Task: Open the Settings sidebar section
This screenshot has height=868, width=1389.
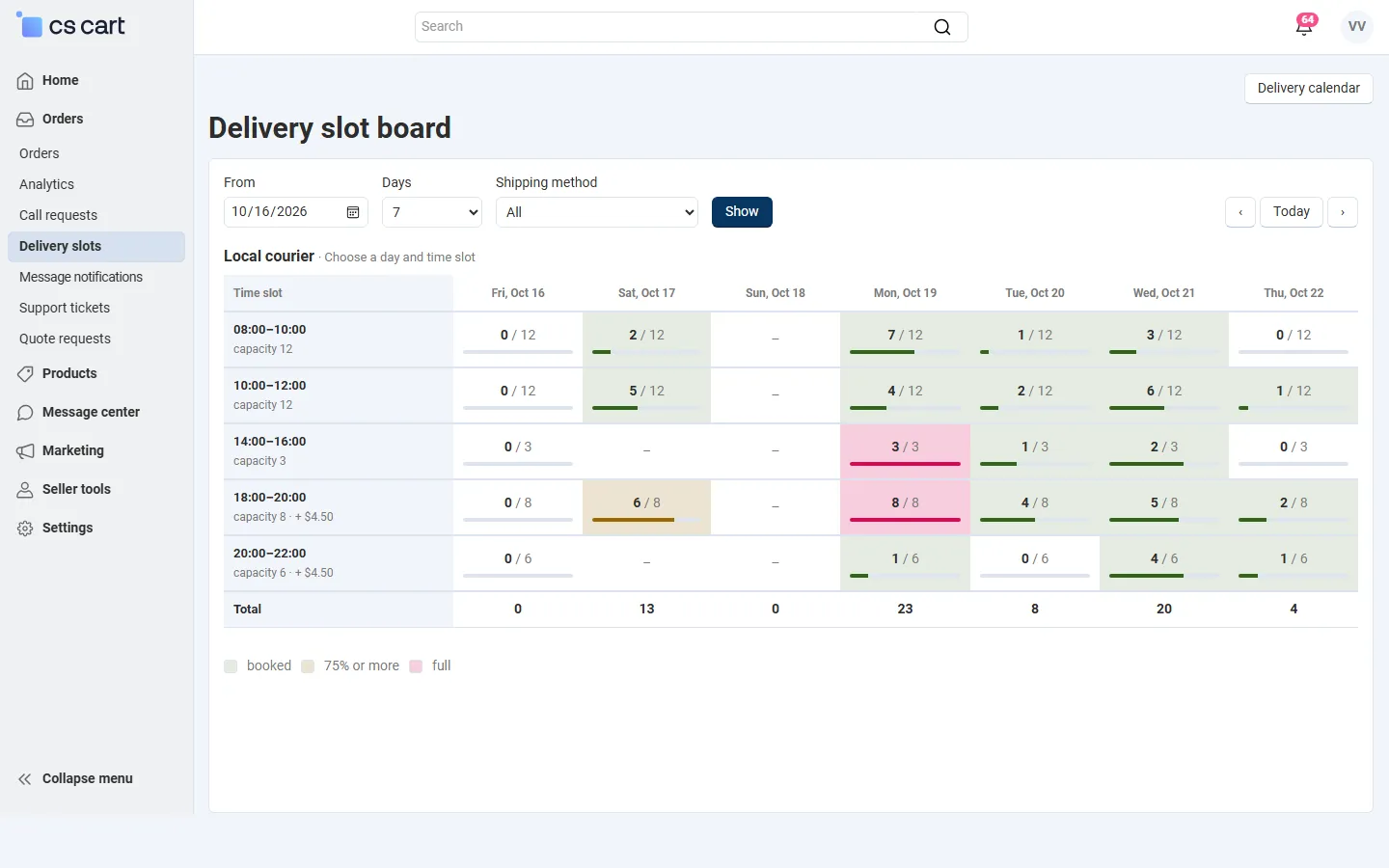Action: point(96,528)
